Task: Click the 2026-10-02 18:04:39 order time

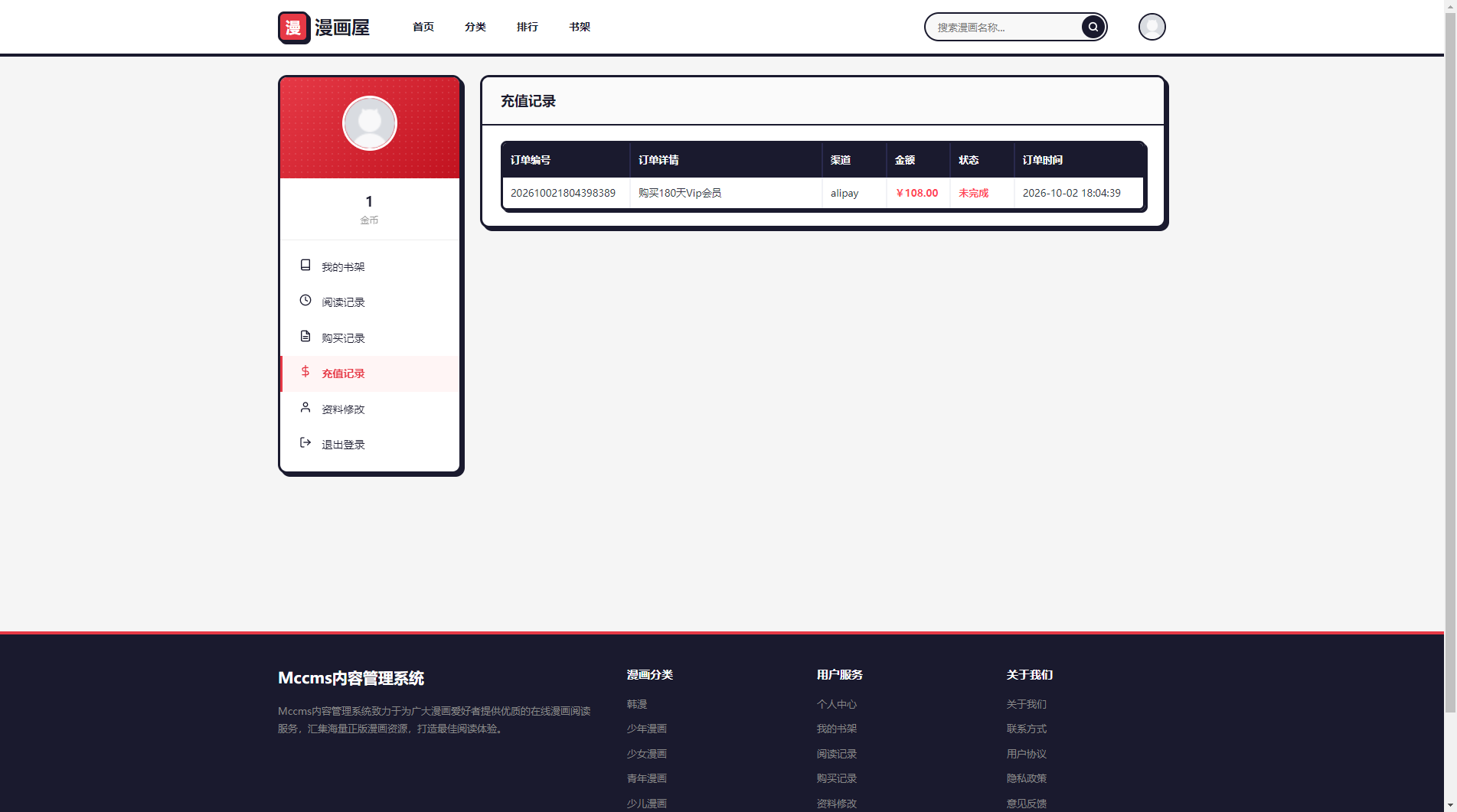Action: point(1071,193)
